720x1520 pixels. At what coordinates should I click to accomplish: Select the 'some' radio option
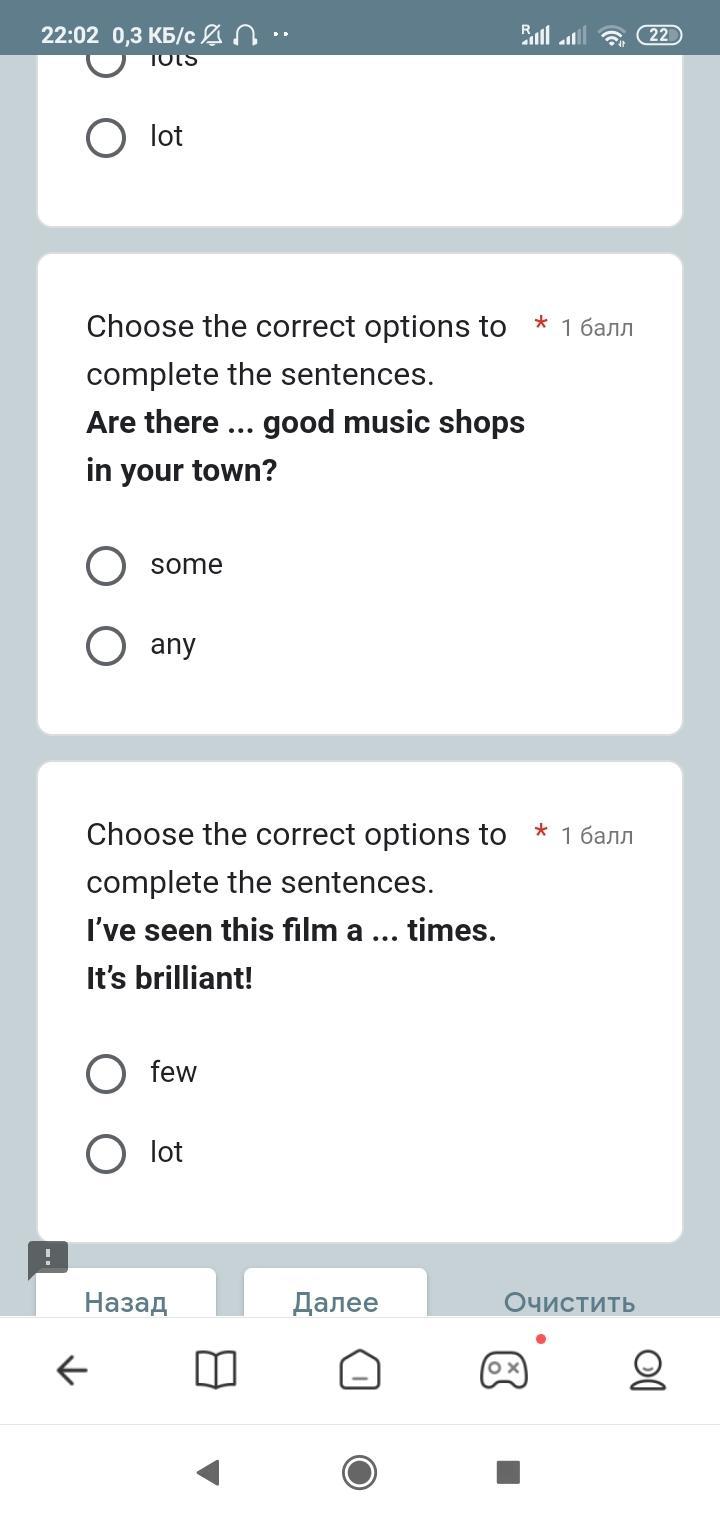[x=106, y=566]
